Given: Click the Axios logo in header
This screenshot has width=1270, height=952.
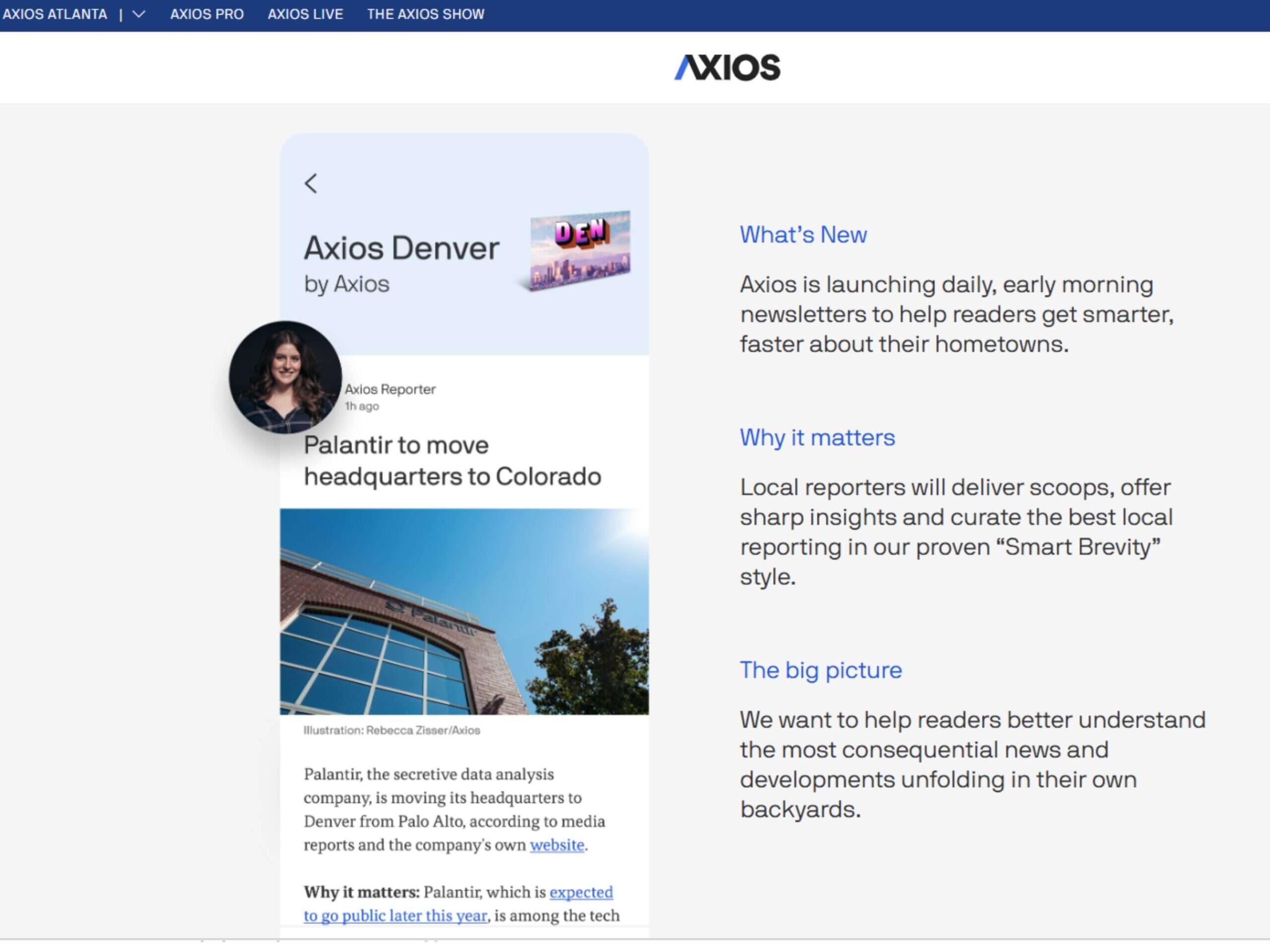Looking at the screenshot, I should (x=727, y=68).
